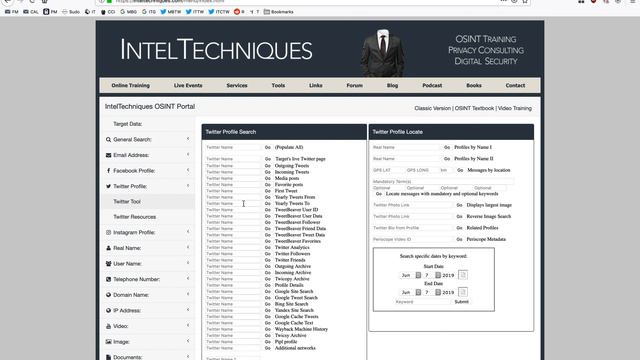640x360 pixels.
Task: Click the Facebook Profile icon in sidebar
Action: coord(108,171)
